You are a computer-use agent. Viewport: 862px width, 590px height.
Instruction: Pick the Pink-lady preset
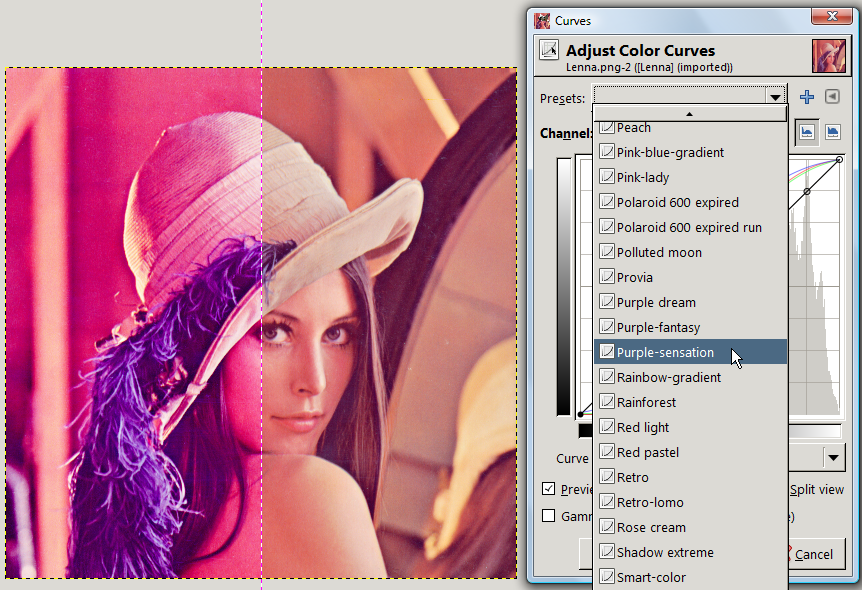point(690,177)
